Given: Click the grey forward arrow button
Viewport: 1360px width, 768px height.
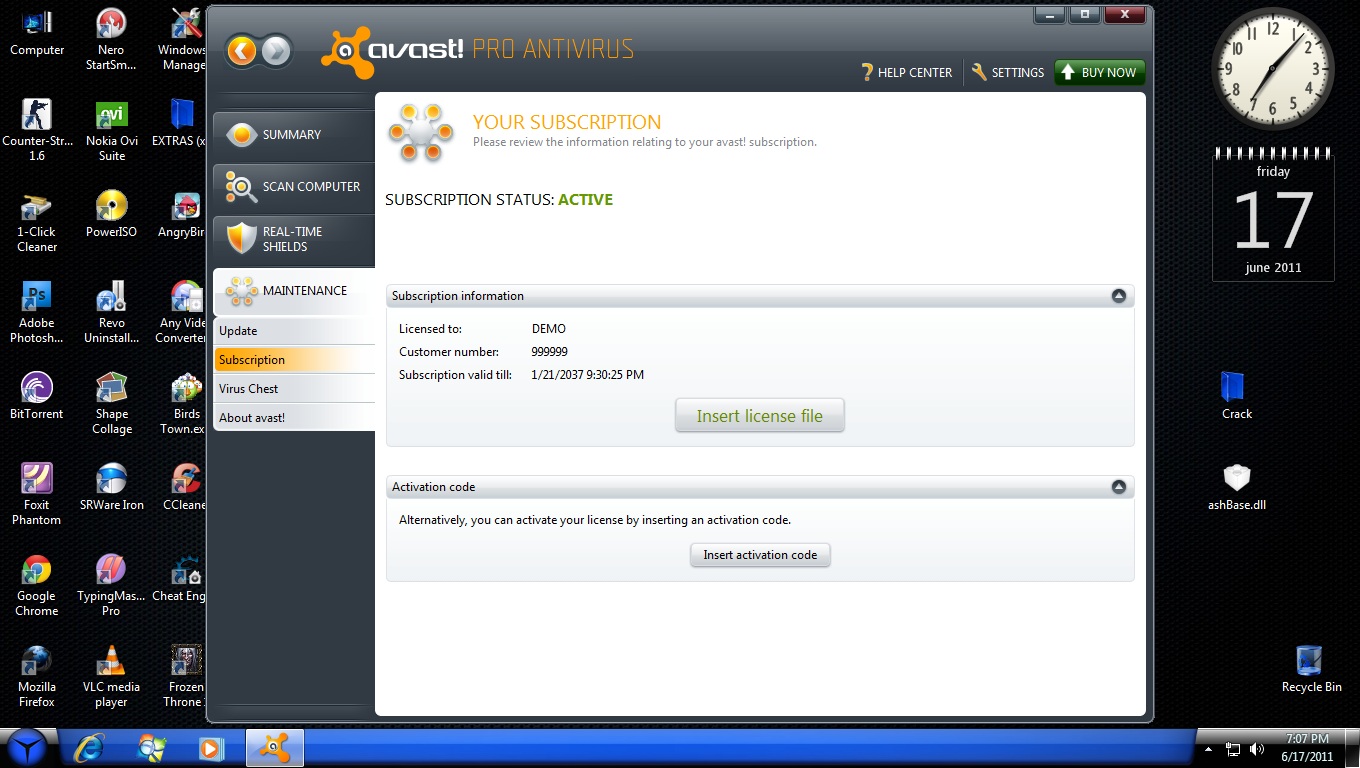Looking at the screenshot, I should click(277, 51).
